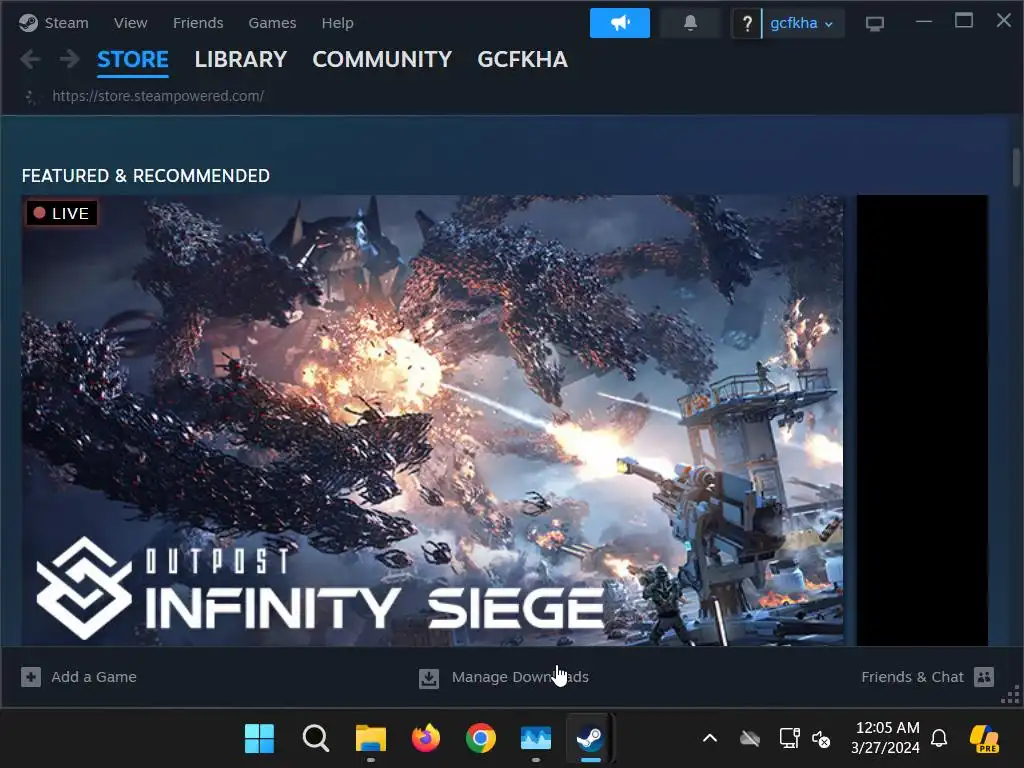Open the Steam menu
Viewport: 1024px width, 768px height.
pos(66,23)
